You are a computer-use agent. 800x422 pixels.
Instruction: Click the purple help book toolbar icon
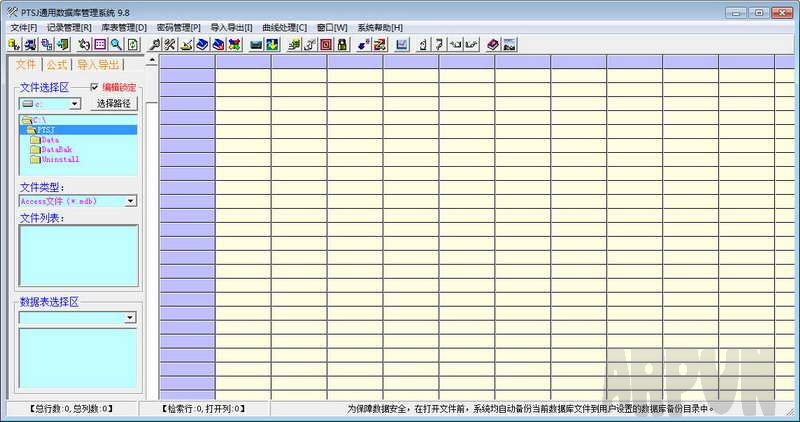(493, 45)
